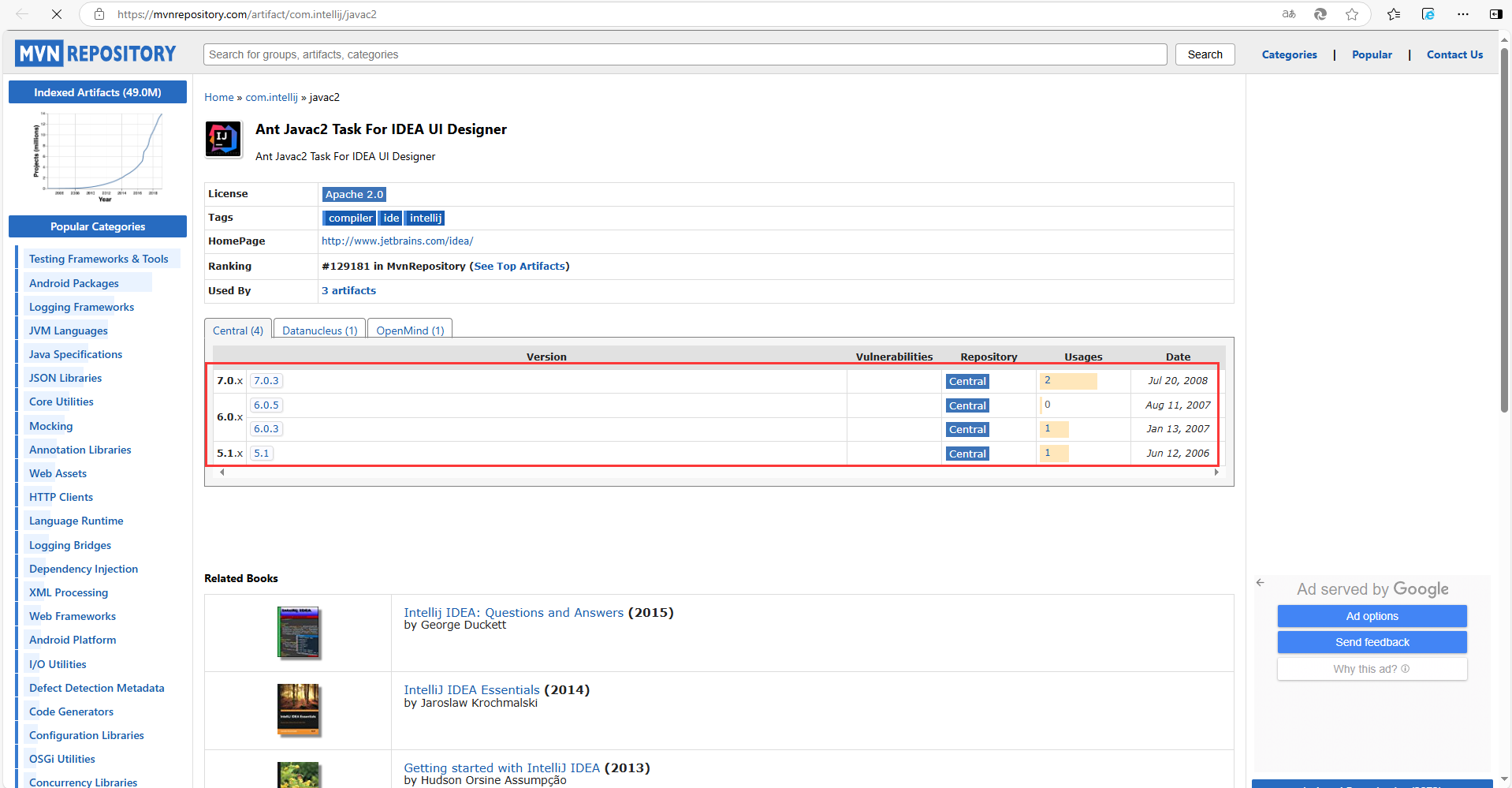Image resolution: width=1512 pixels, height=788 pixels.
Task: Click Central repository for Jul 20, 2008 row
Action: pos(967,381)
